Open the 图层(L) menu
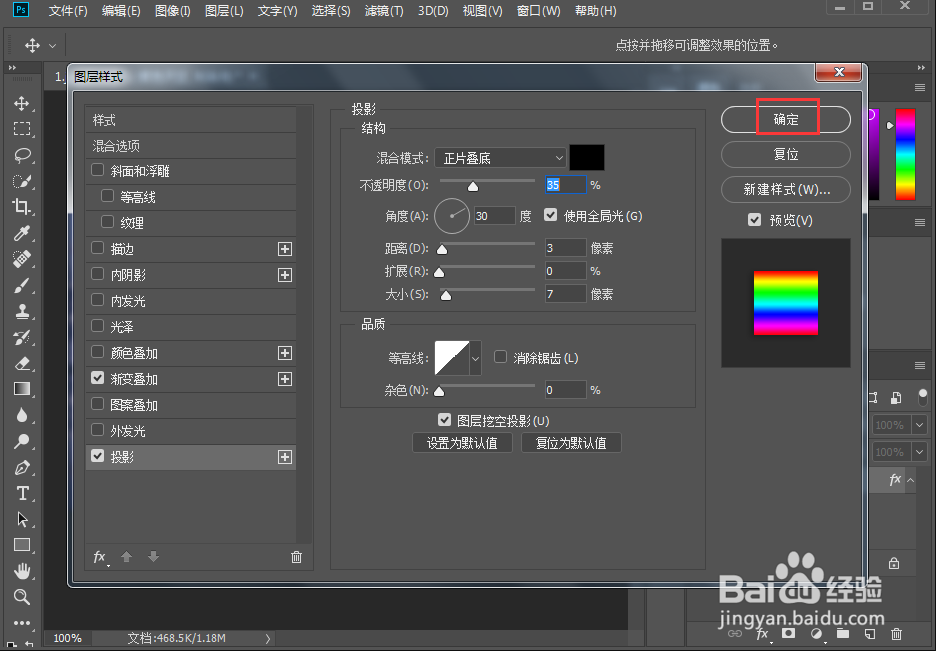The height and width of the screenshot is (651, 936). (224, 11)
